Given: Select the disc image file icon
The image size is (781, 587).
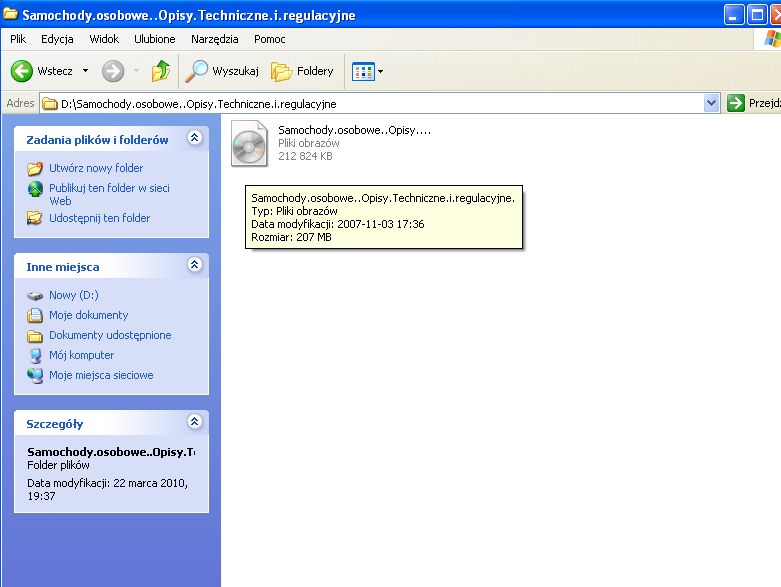Looking at the screenshot, I should click(x=250, y=143).
